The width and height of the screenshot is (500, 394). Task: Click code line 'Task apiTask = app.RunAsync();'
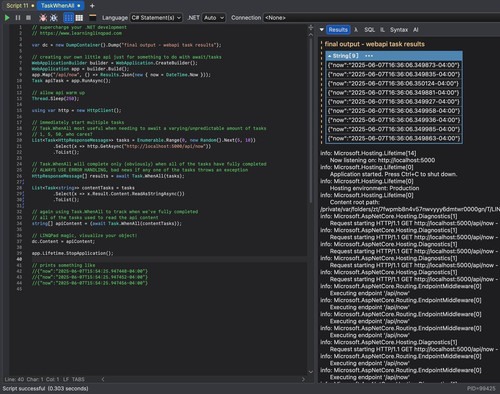click(x=71, y=81)
